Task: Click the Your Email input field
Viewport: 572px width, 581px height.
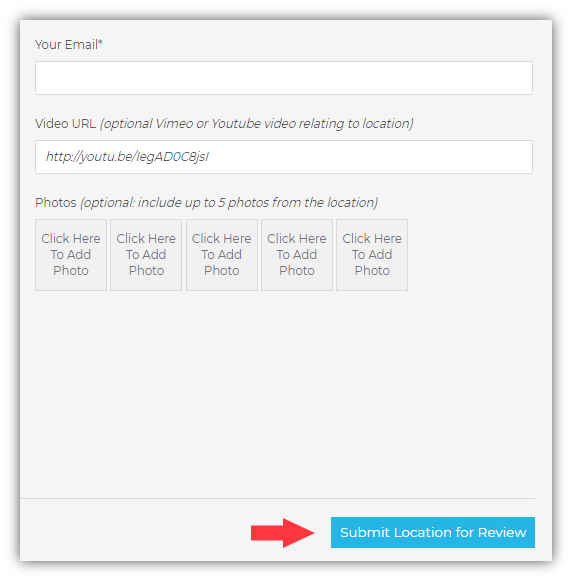Action: point(284,78)
